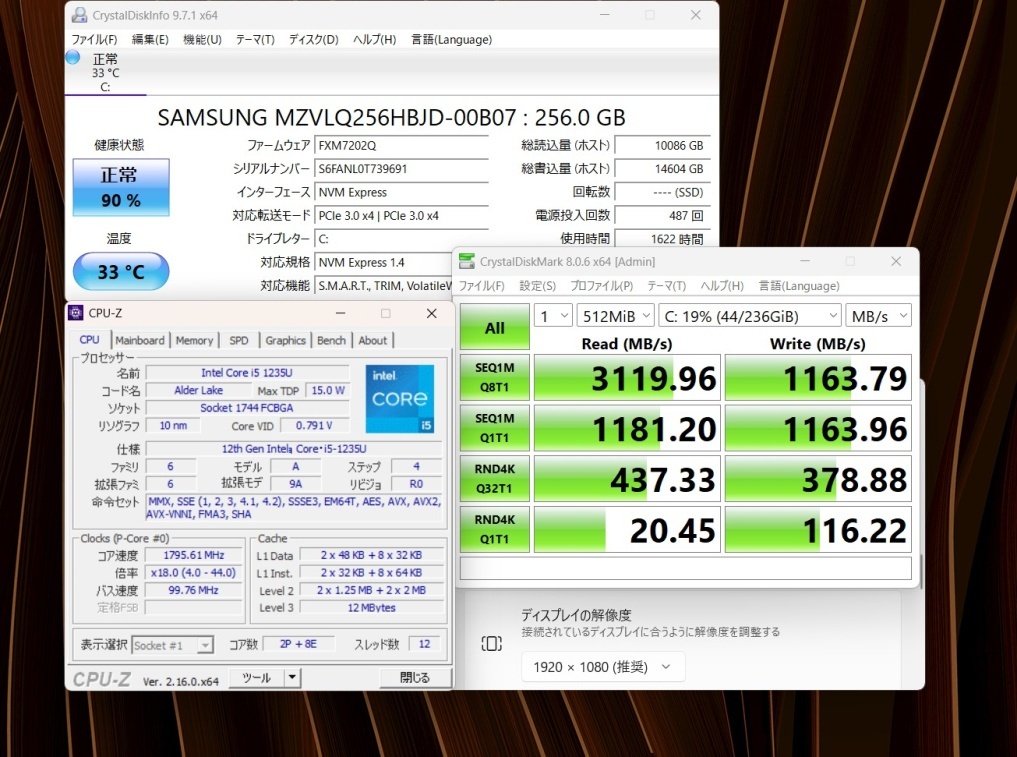Run the RND4K Q1T1 benchmark test
This screenshot has width=1017, height=757.
click(495, 529)
